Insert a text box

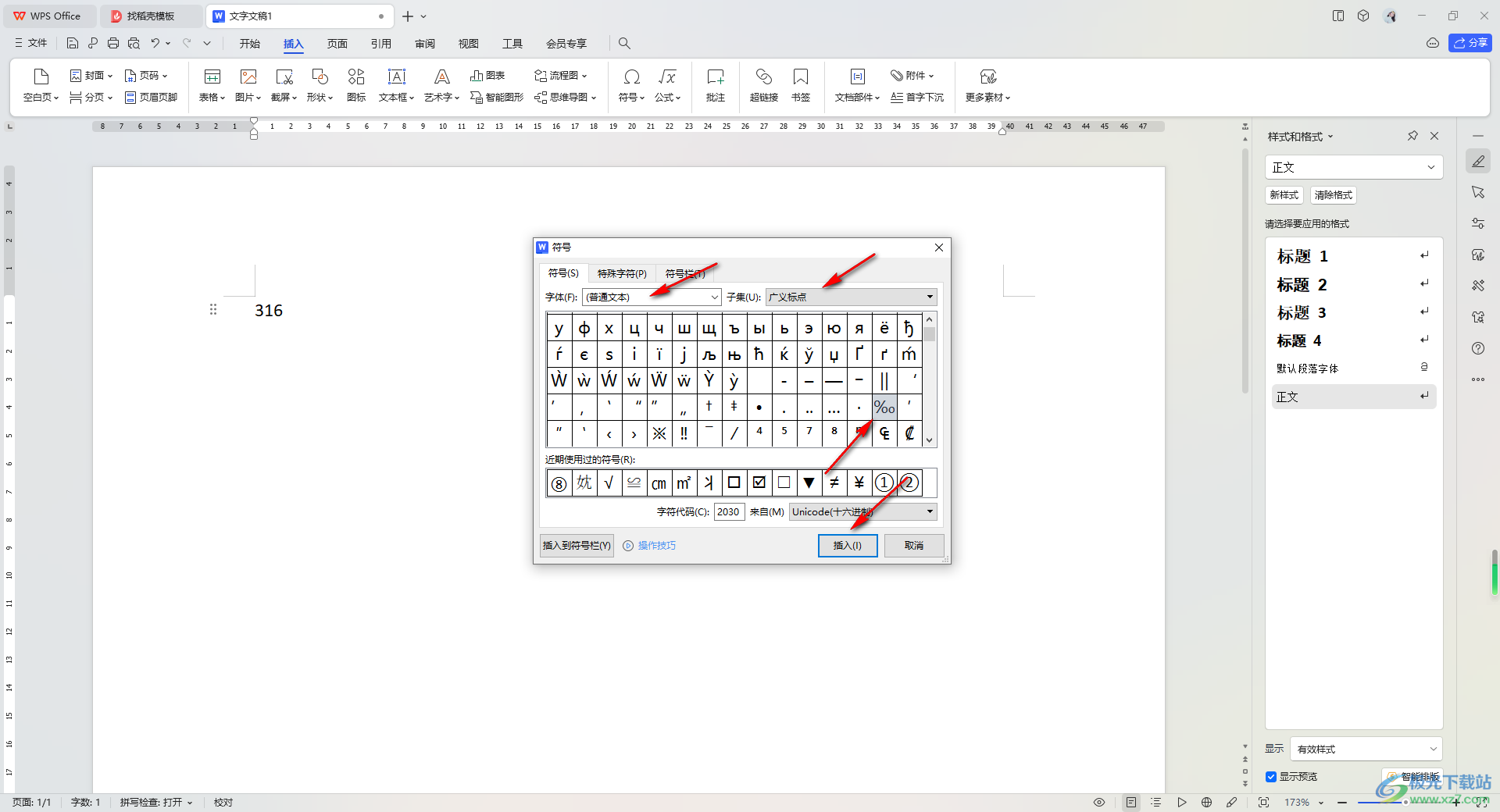397,85
